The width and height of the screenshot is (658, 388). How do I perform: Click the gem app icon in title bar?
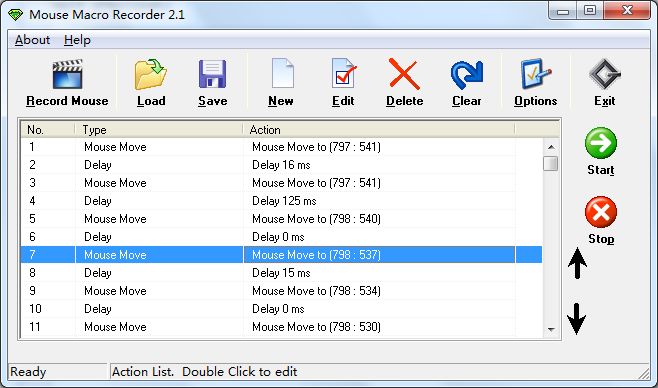coord(16,15)
